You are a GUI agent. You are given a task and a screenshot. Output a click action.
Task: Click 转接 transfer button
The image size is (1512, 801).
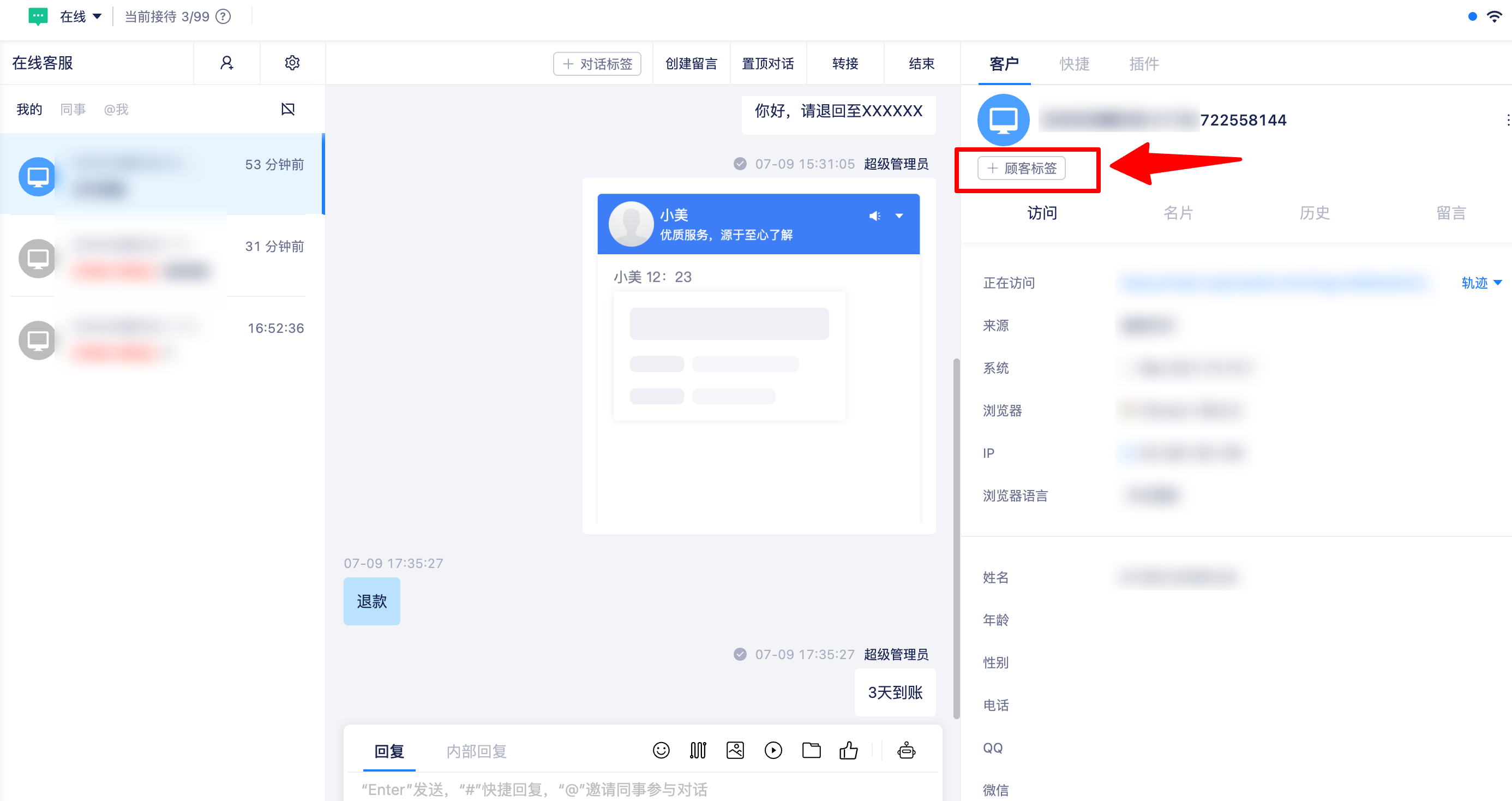[x=845, y=63]
